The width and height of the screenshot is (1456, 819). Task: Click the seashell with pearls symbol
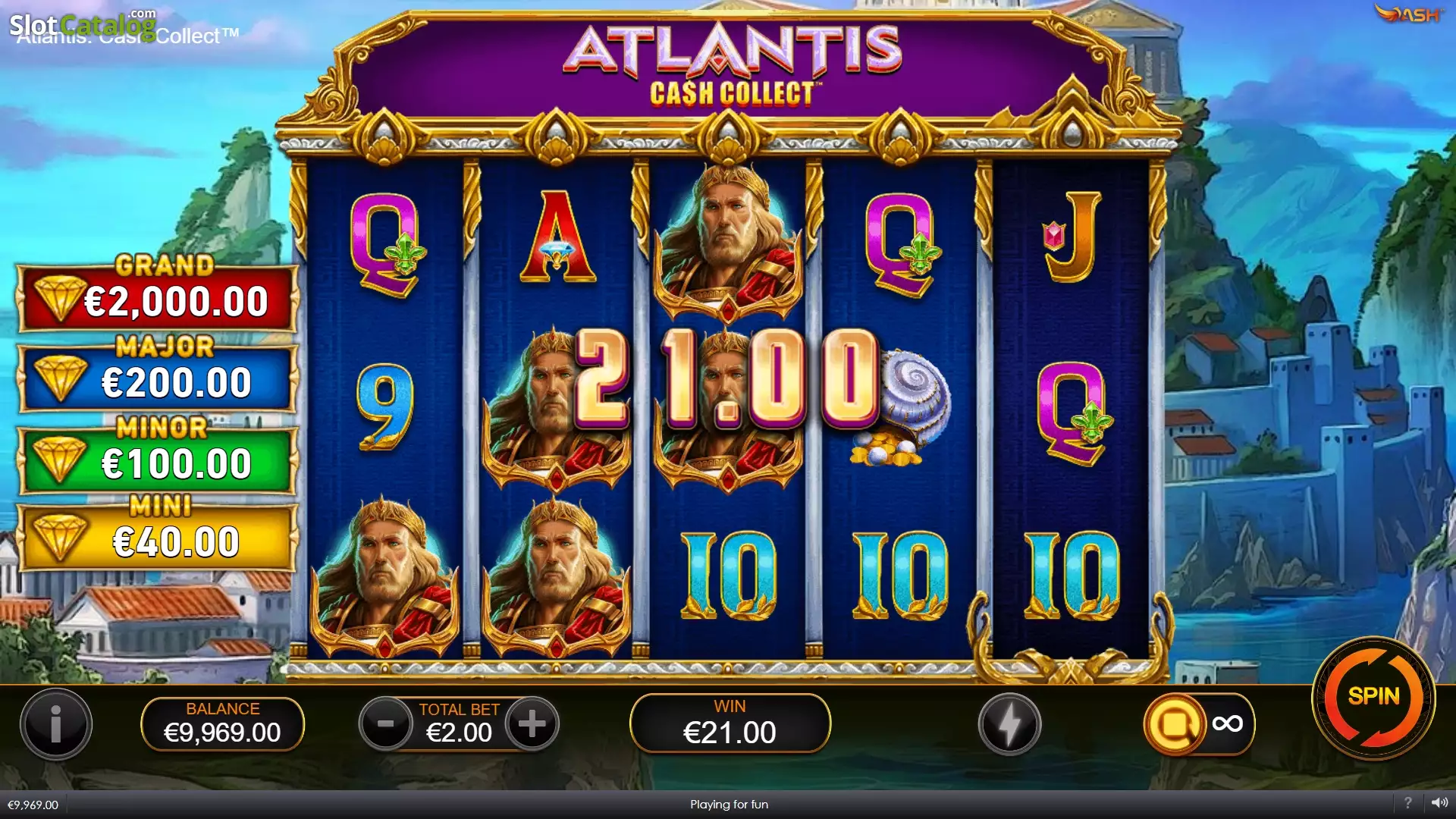click(x=902, y=408)
